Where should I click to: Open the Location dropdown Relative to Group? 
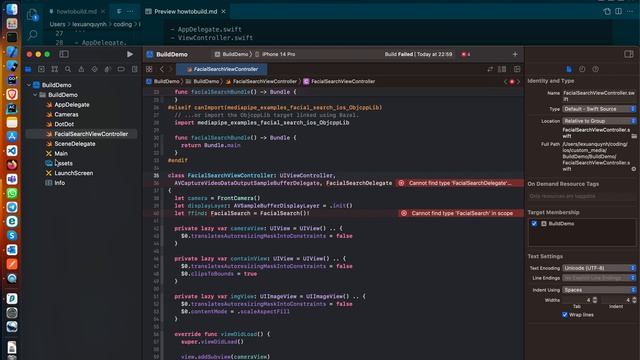coord(599,121)
